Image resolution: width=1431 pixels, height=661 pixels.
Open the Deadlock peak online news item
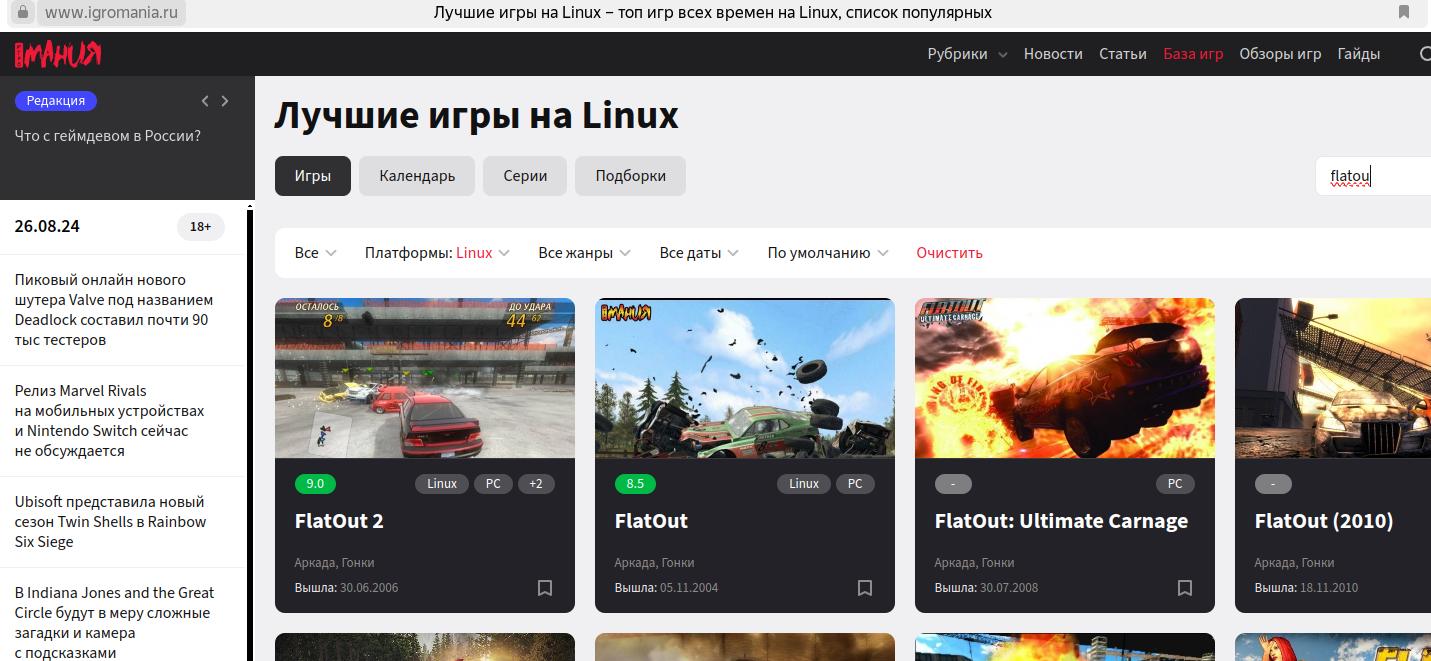pyautogui.click(x=114, y=310)
